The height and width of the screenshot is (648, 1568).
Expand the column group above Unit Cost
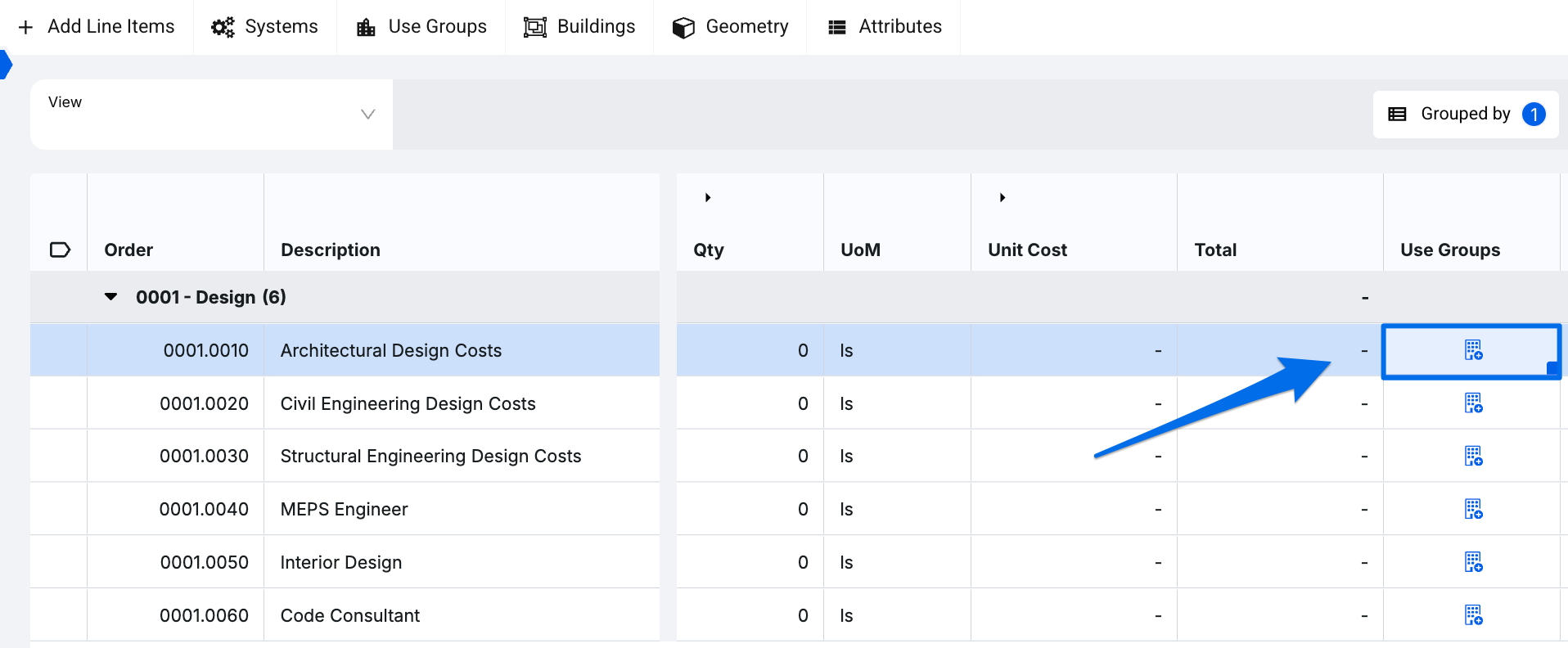[x=1003, y=197]
